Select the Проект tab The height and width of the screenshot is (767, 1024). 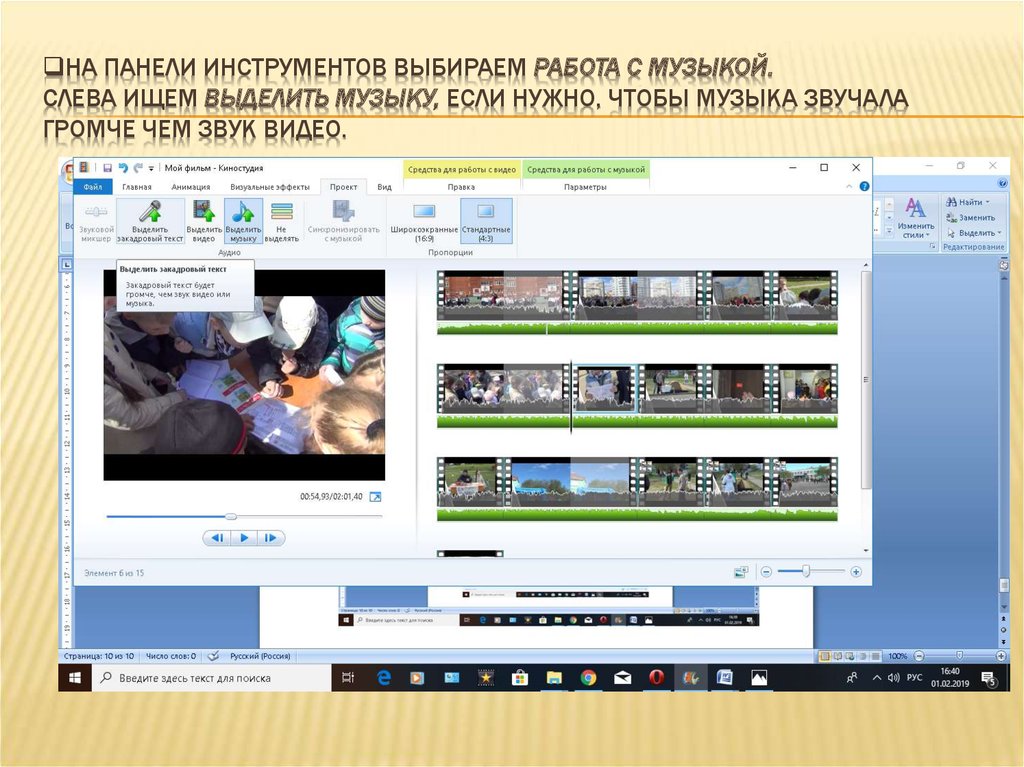point(344,187)
